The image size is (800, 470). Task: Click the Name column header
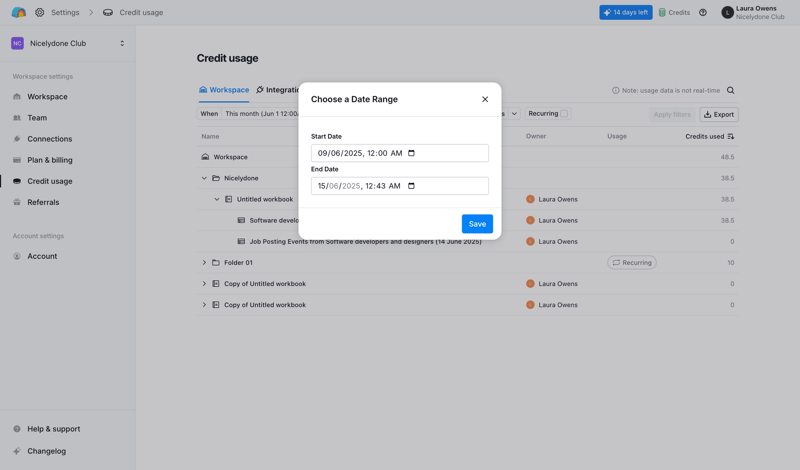click(x=210, y=136)
